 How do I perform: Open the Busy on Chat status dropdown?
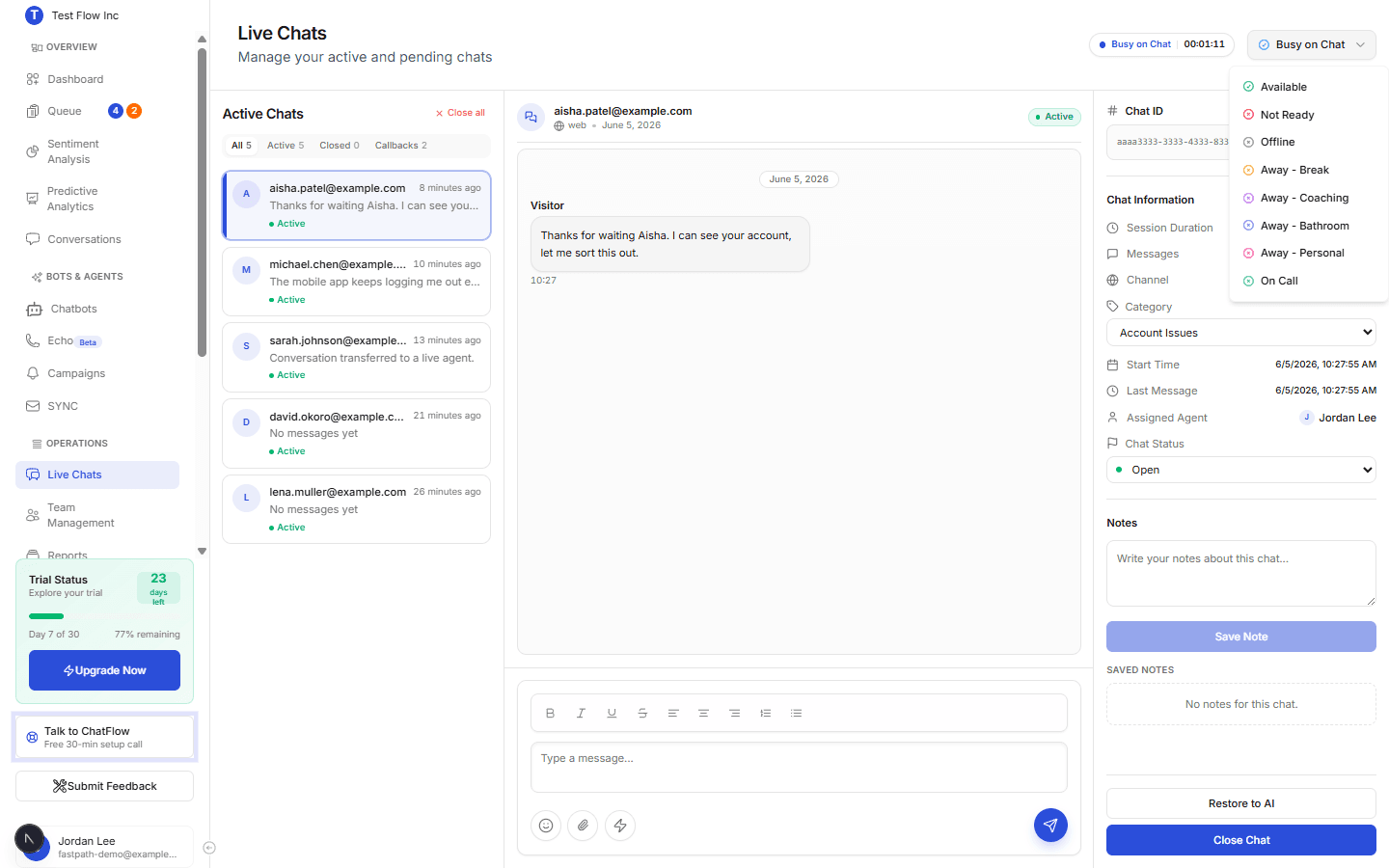click(x=1311, y=44)
